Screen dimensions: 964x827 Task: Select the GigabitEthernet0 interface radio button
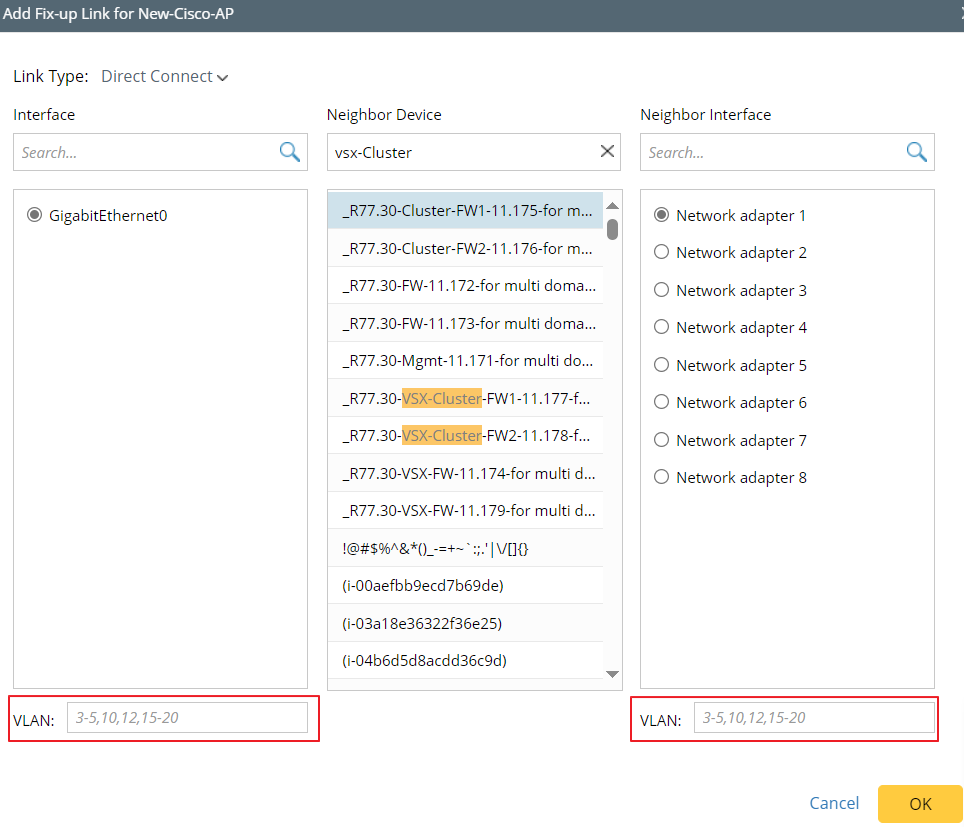(35, 215)
